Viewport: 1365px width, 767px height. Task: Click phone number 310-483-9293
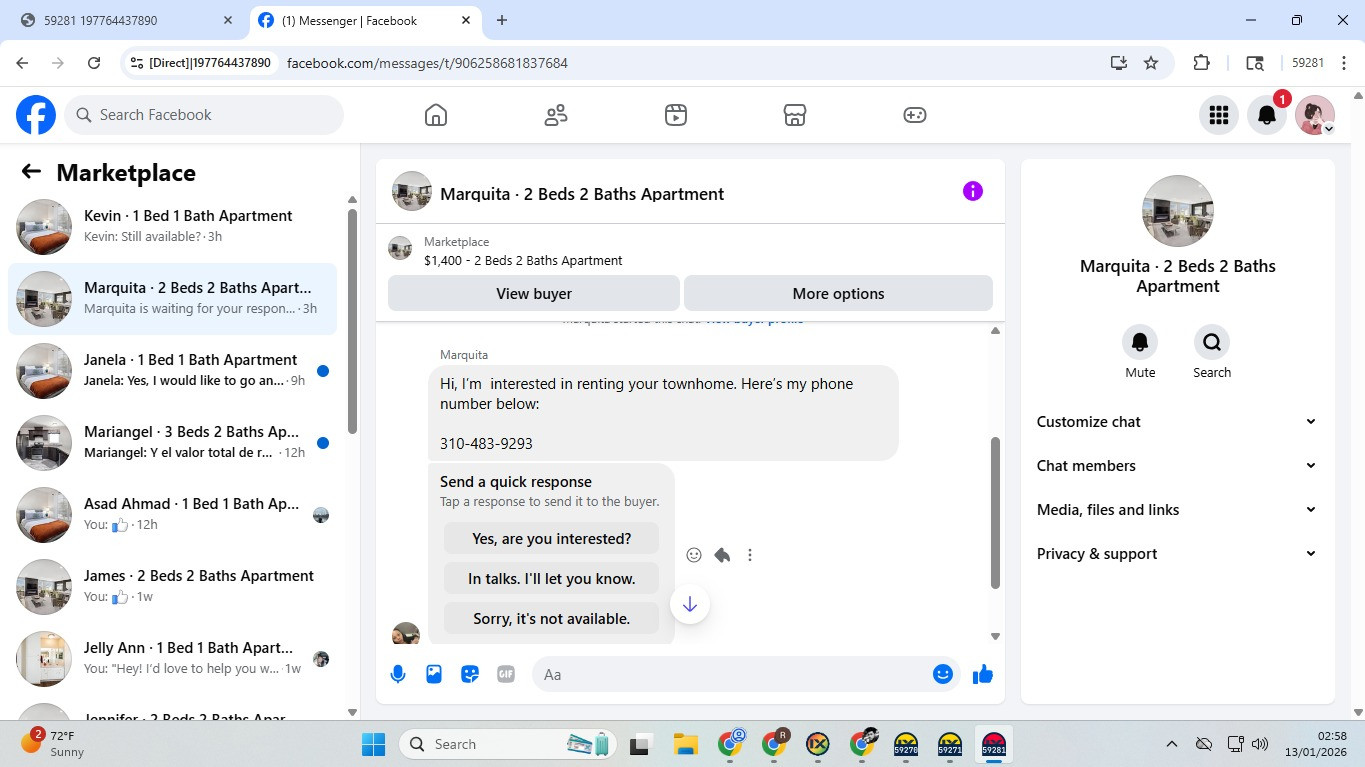point(486,443)
